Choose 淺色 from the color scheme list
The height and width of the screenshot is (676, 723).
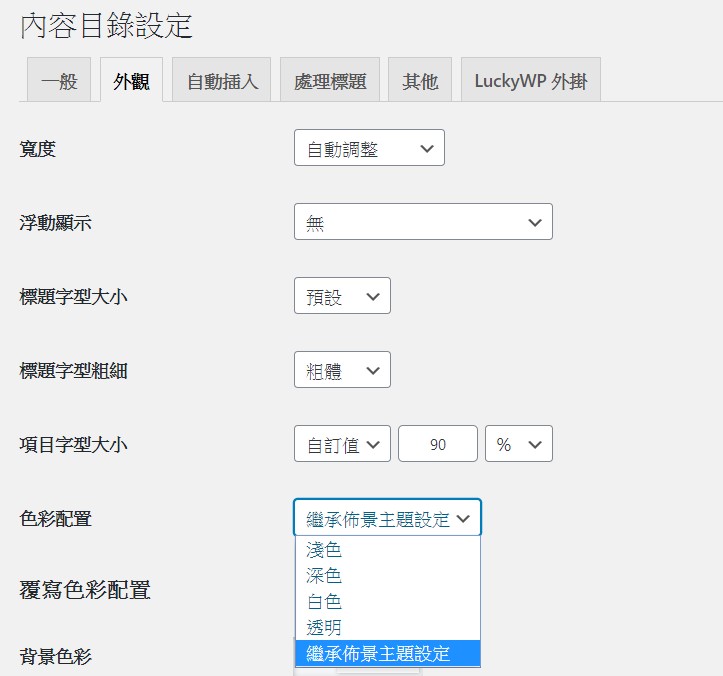click(x=388, y=549)
